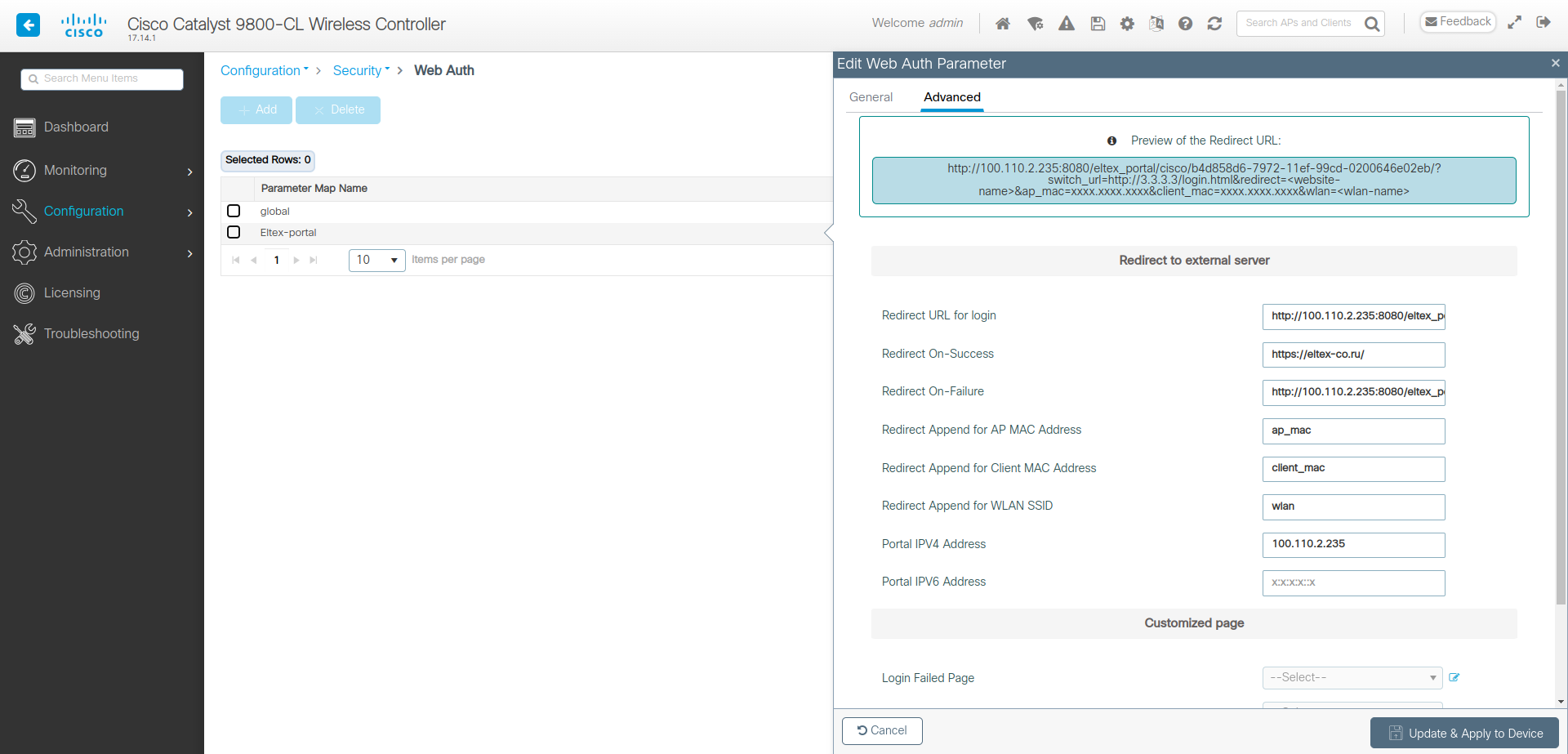Screen dimensions: 1568x754
Task: Edit the AP MAC Address append field
Action: point(1353,431)
